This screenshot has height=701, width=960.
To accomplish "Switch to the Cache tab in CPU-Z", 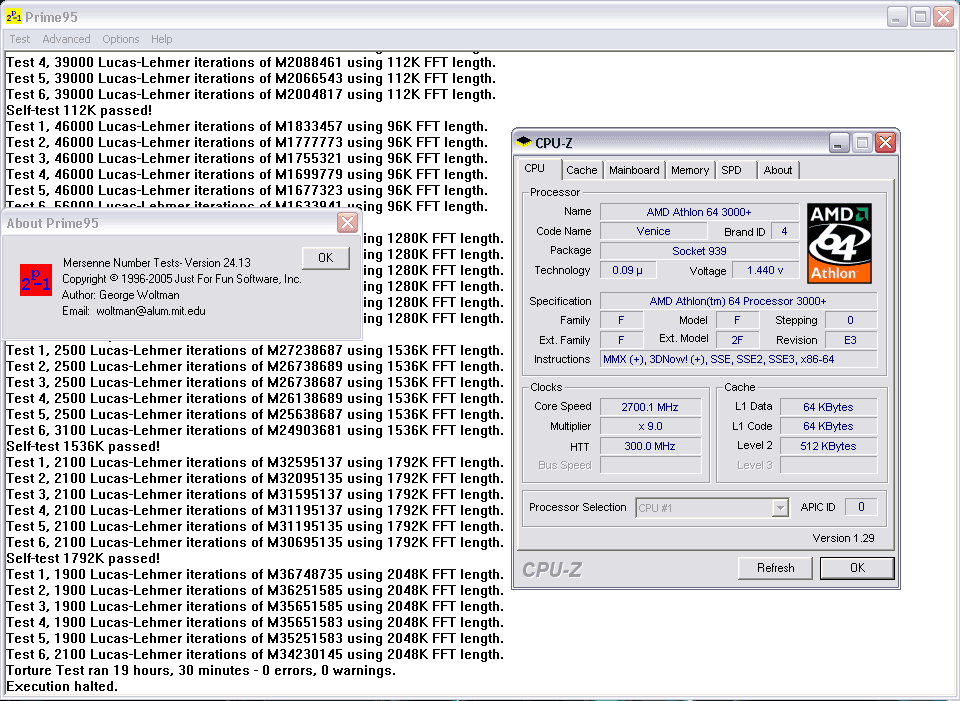I will tap(582, 170).
